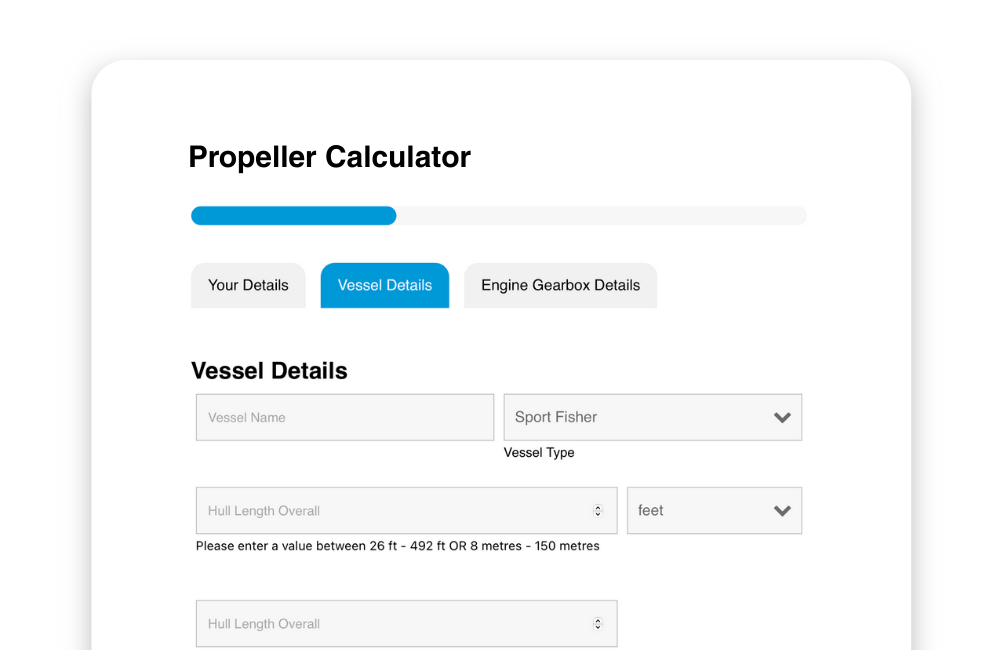1000x650 pixels.
Task: Open the Engine Gearbox Details tab
Action: tap(560, 285)
